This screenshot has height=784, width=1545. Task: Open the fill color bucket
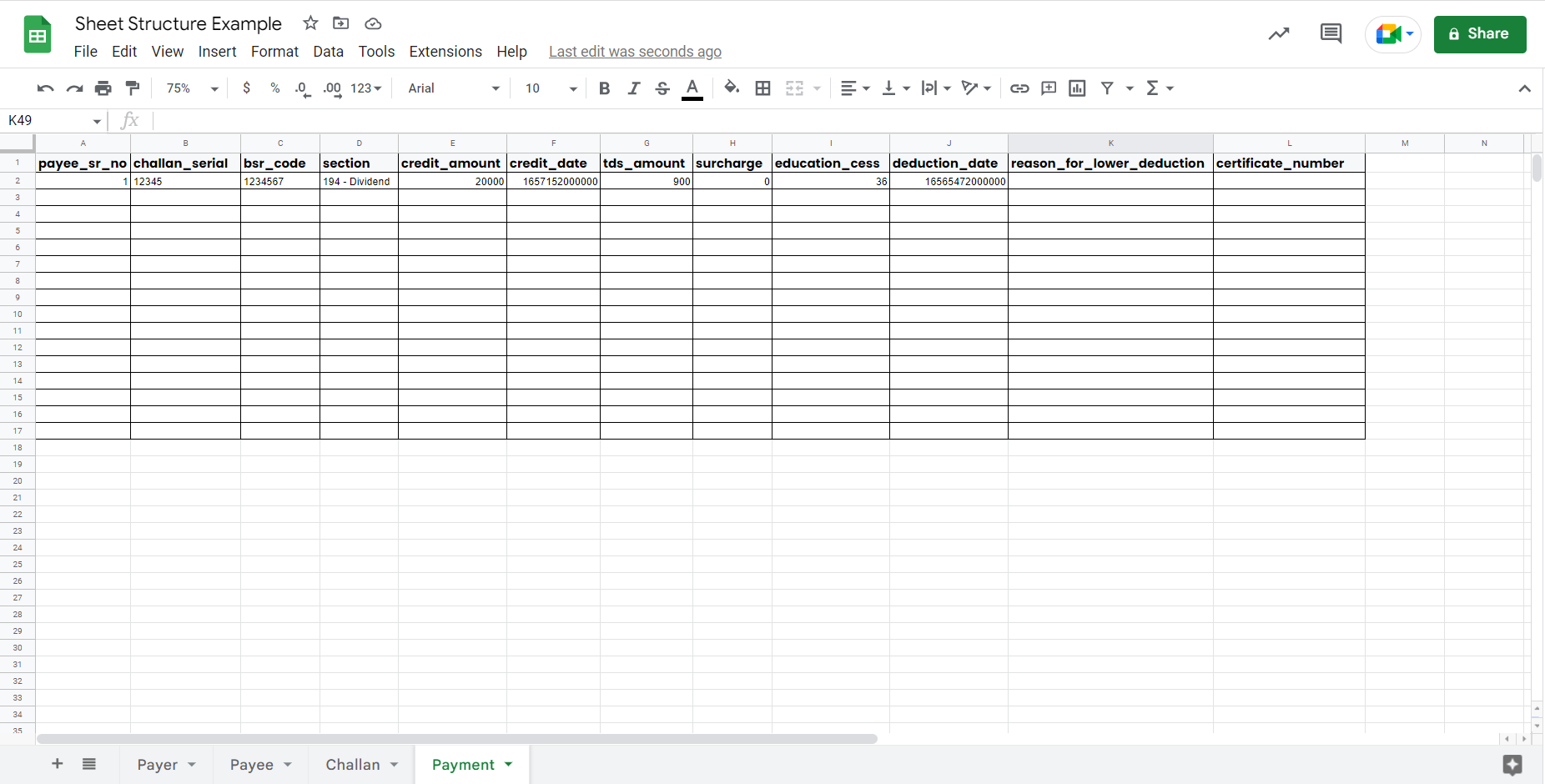pyautogui.click(x=732, y=88)
